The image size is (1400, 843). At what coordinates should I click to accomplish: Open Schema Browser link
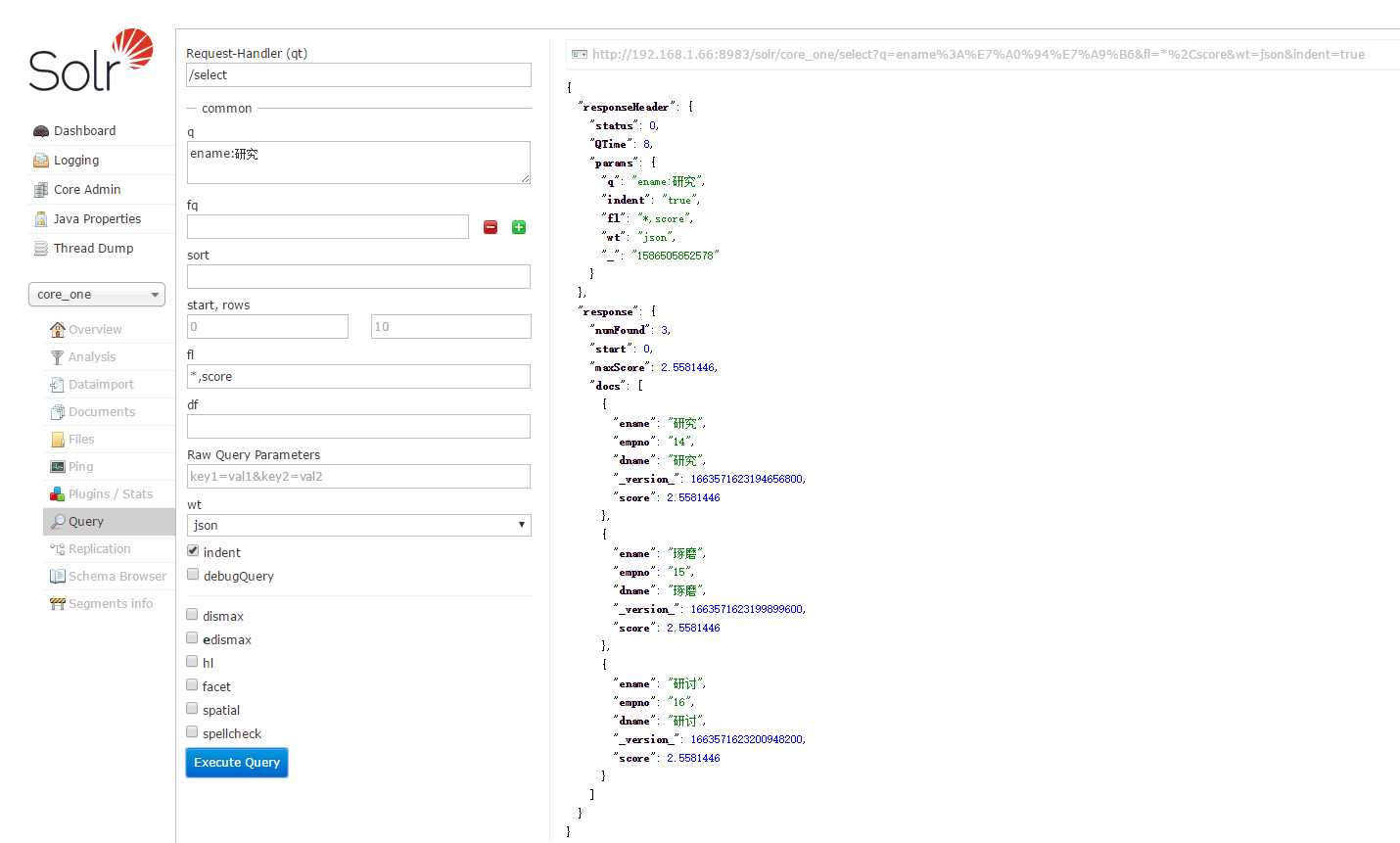(117, 577)
